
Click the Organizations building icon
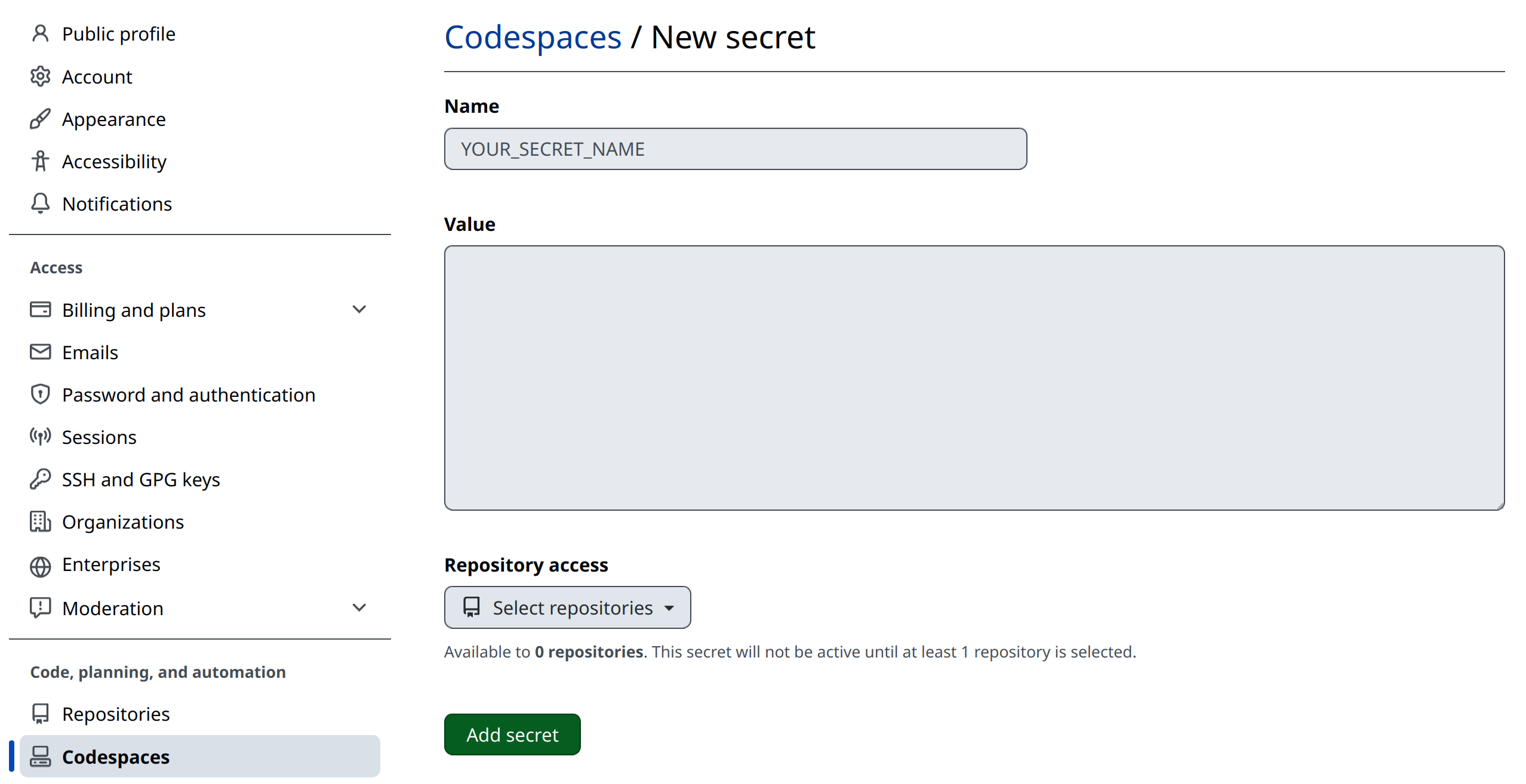tap(40, 522)
